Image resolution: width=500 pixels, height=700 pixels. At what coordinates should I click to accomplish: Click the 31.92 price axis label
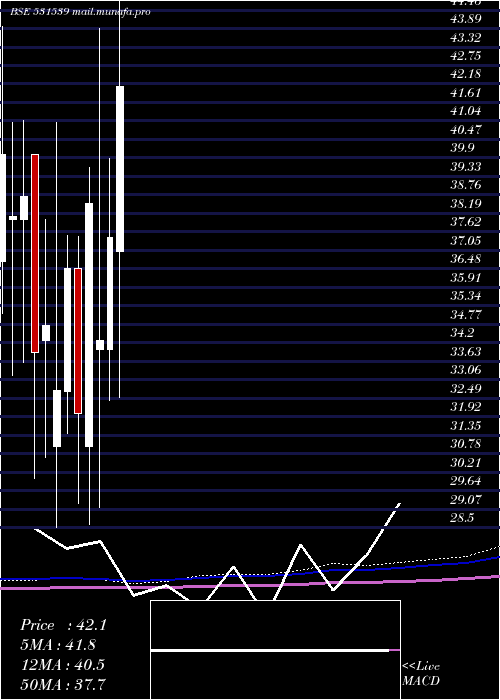(466, 407)
